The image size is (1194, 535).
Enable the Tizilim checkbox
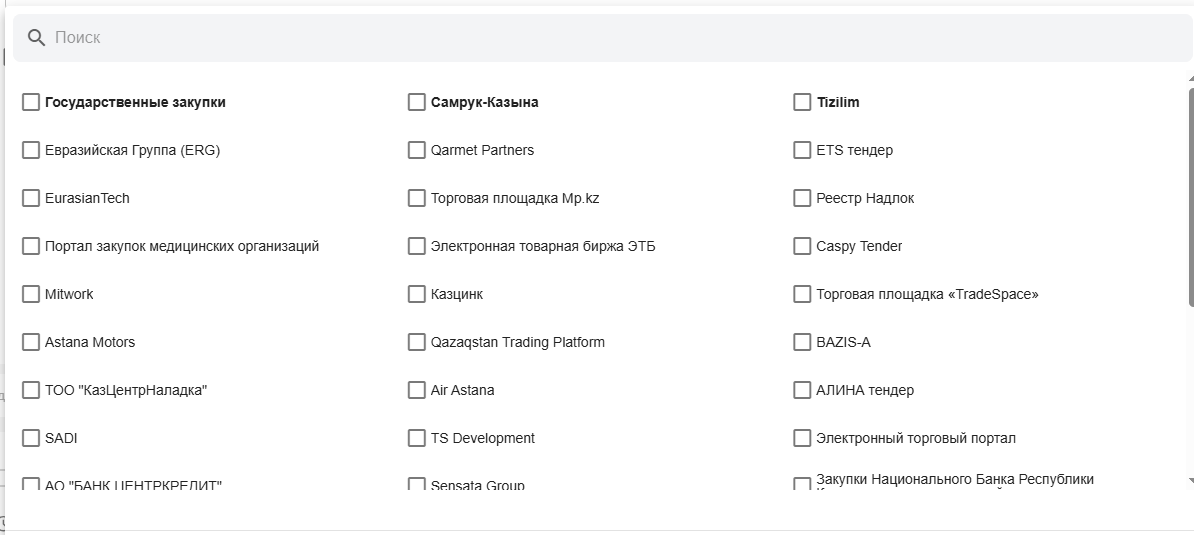click(x=802, y=102)
